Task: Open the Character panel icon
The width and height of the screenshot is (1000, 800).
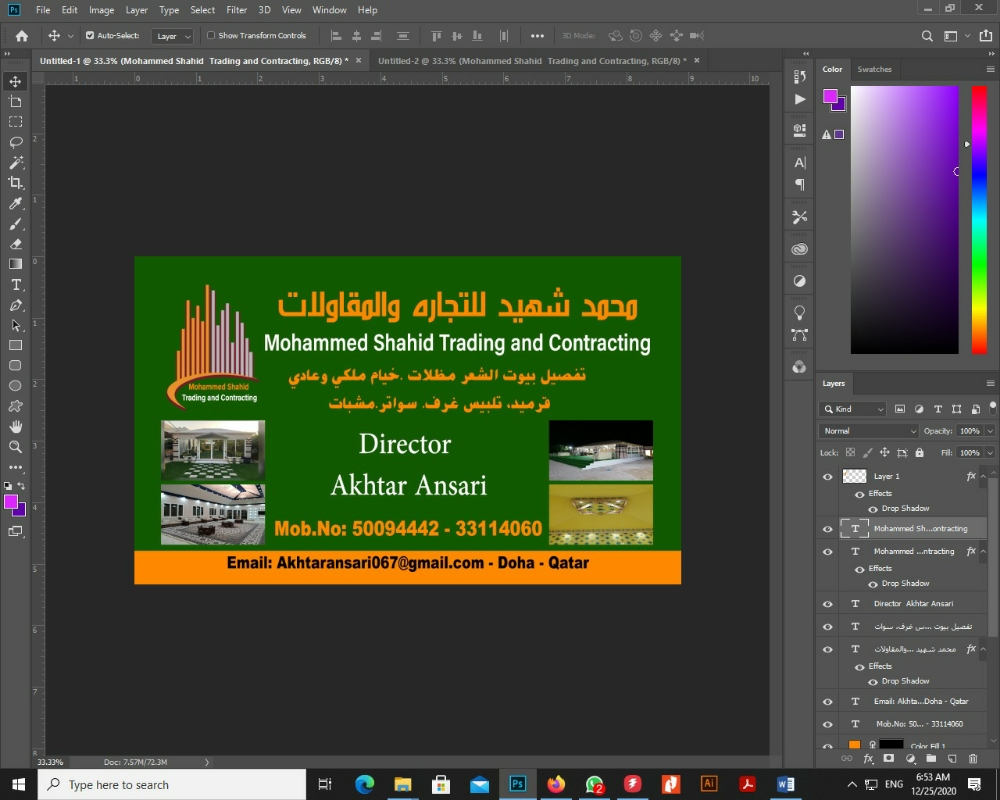Action: tap(800, 163)
